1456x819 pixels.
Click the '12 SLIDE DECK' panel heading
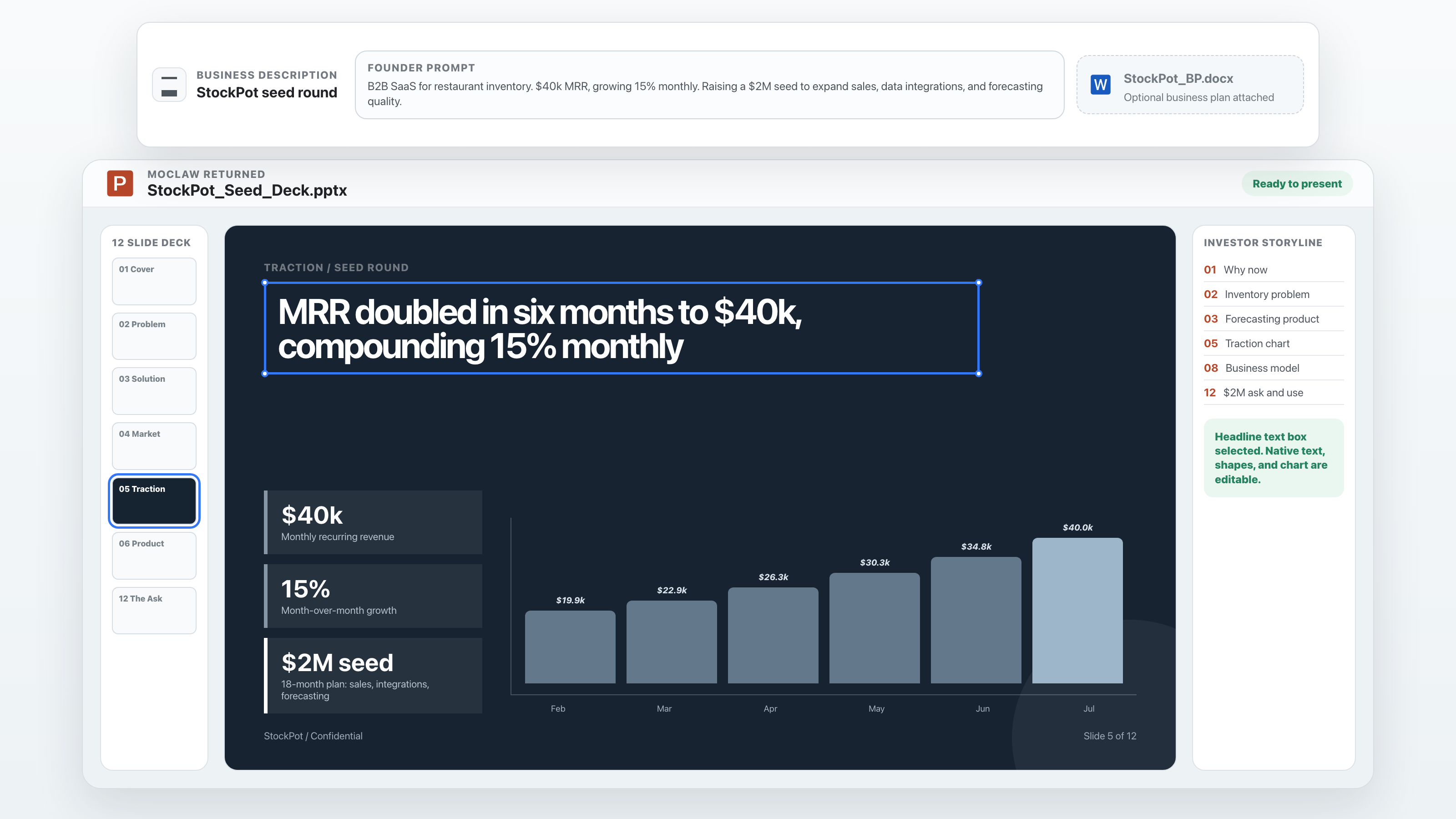click(151, 243)
